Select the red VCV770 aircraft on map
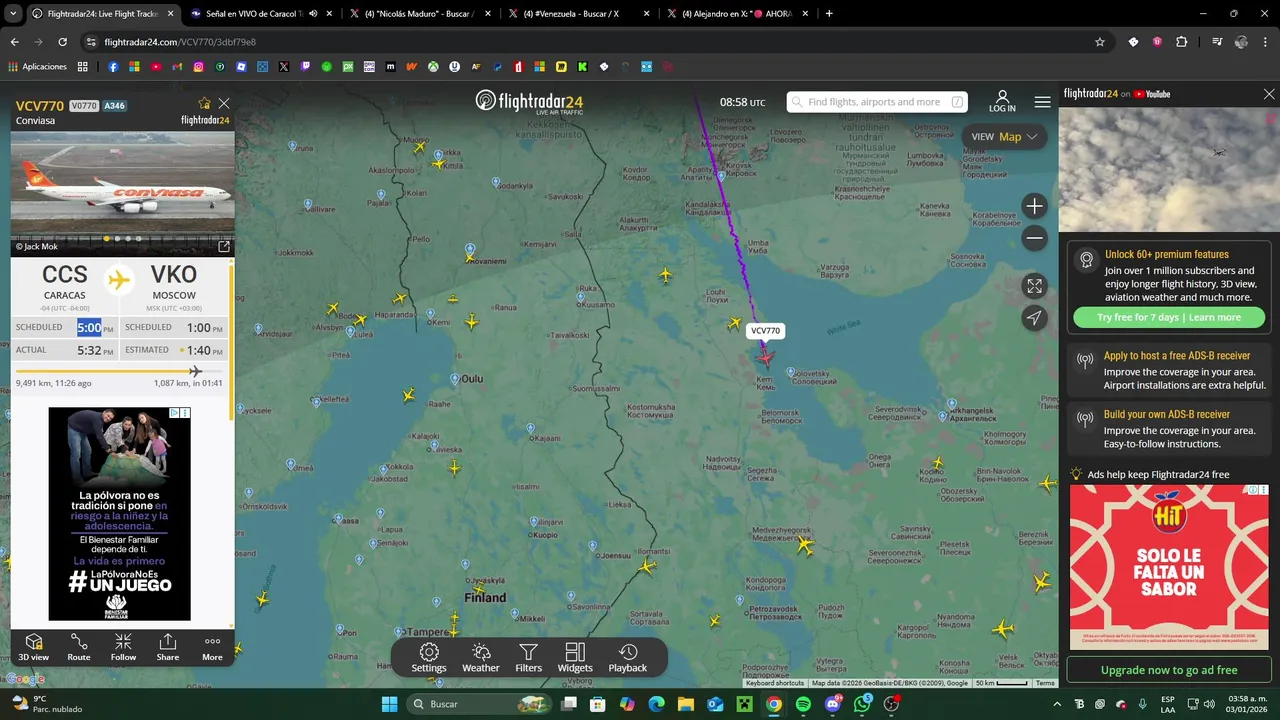This screenshot has height=720, width=1280. pos(765,356)
